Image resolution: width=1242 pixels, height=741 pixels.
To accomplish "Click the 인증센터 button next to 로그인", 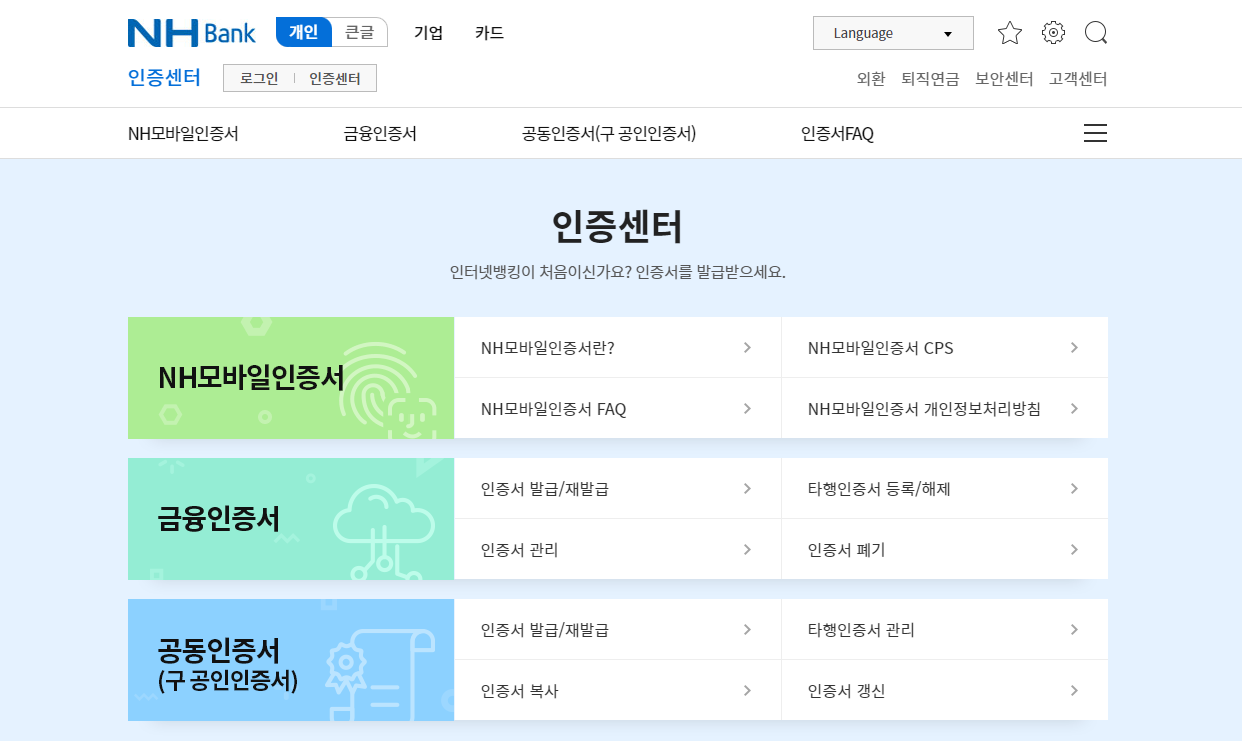I will point(335,78).
